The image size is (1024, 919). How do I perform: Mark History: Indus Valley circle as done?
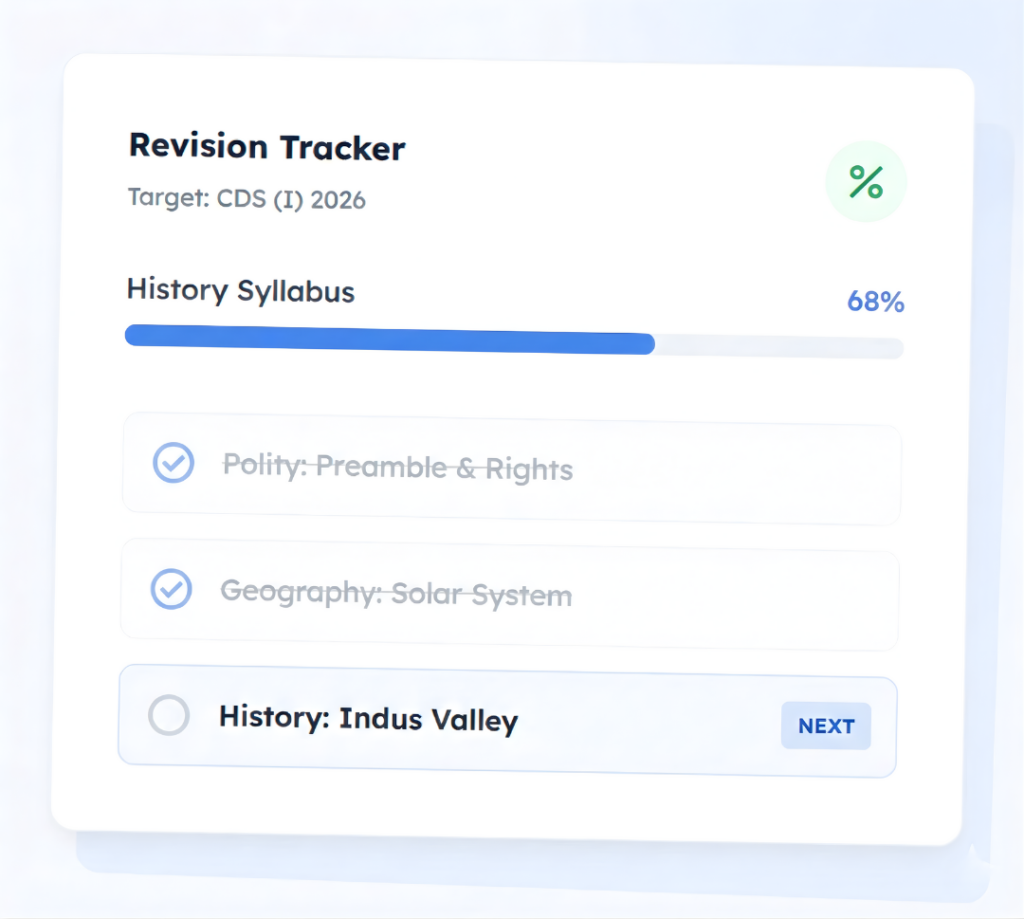coord(168,716)
